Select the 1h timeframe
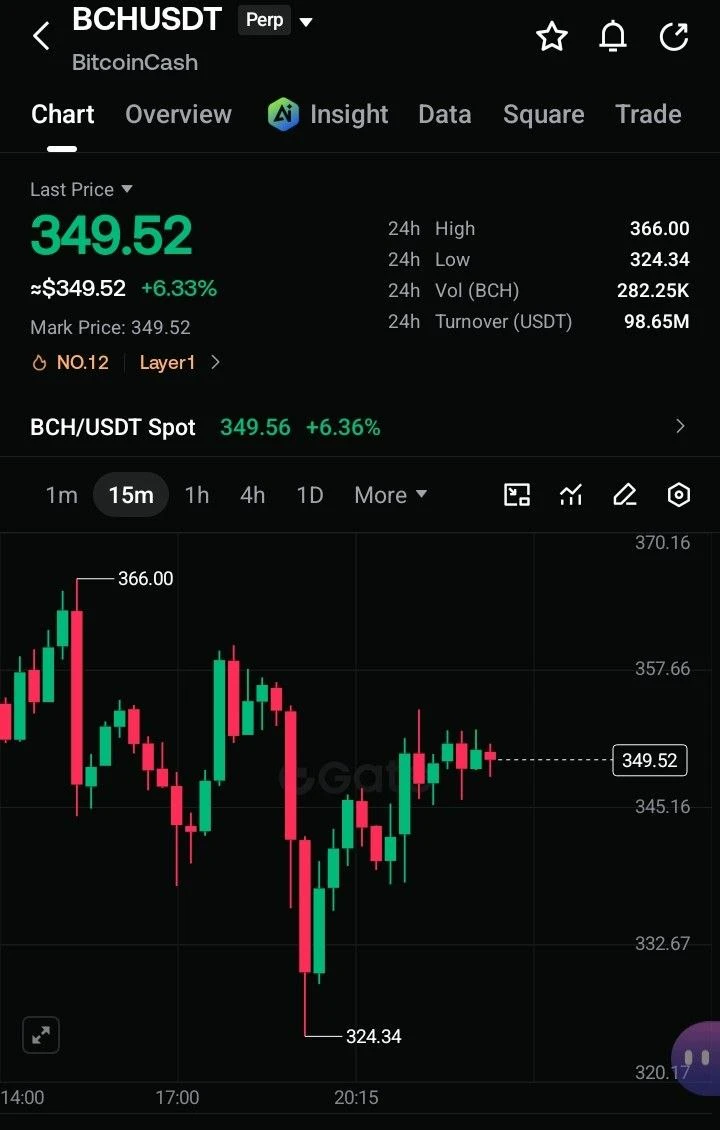The height and width of the screenshot is (1130, 720). [x=197, y=495]
